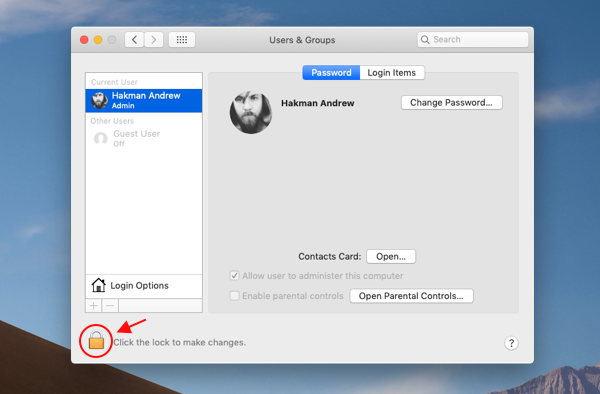Switch to the Login Items tab
The height and width of the screenshot is (394, 600).
click(x=392, y=72)
